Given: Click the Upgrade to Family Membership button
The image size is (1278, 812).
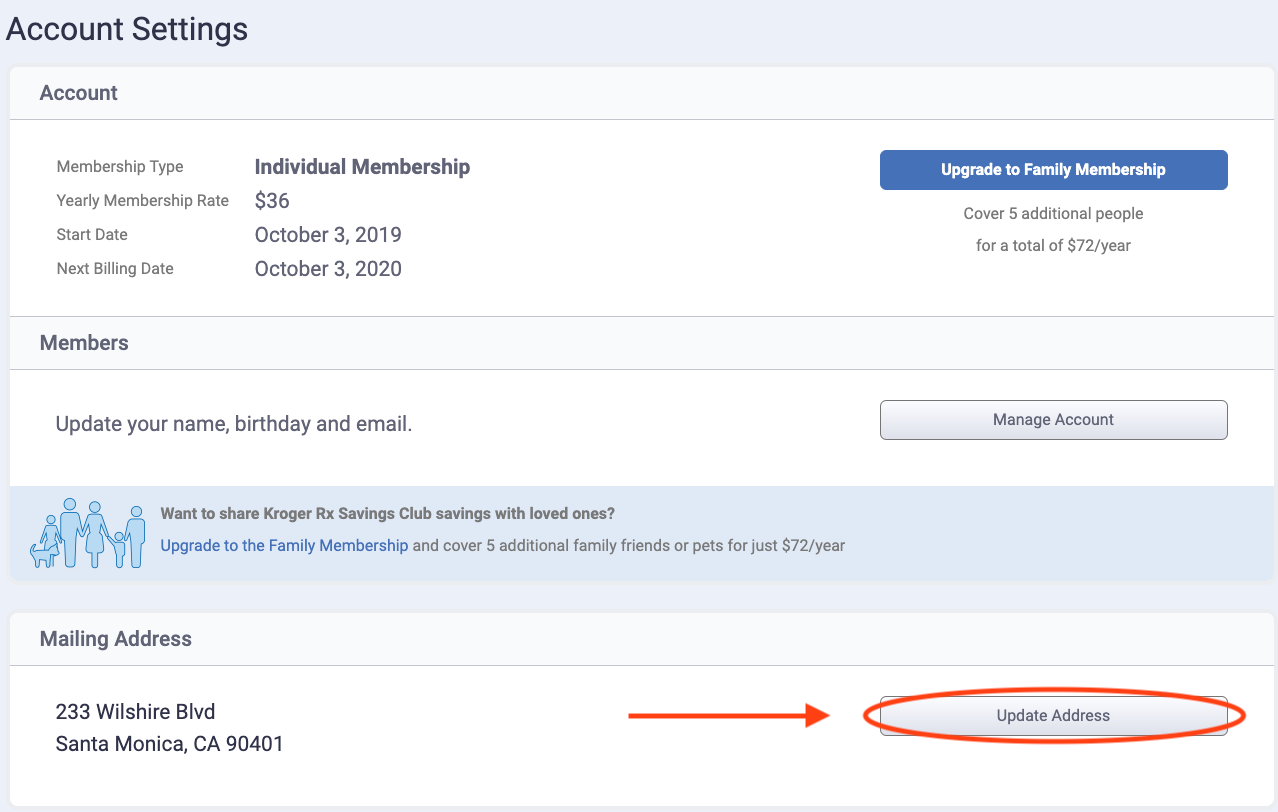Looking at the screenshot, I should coord(1053,170).
